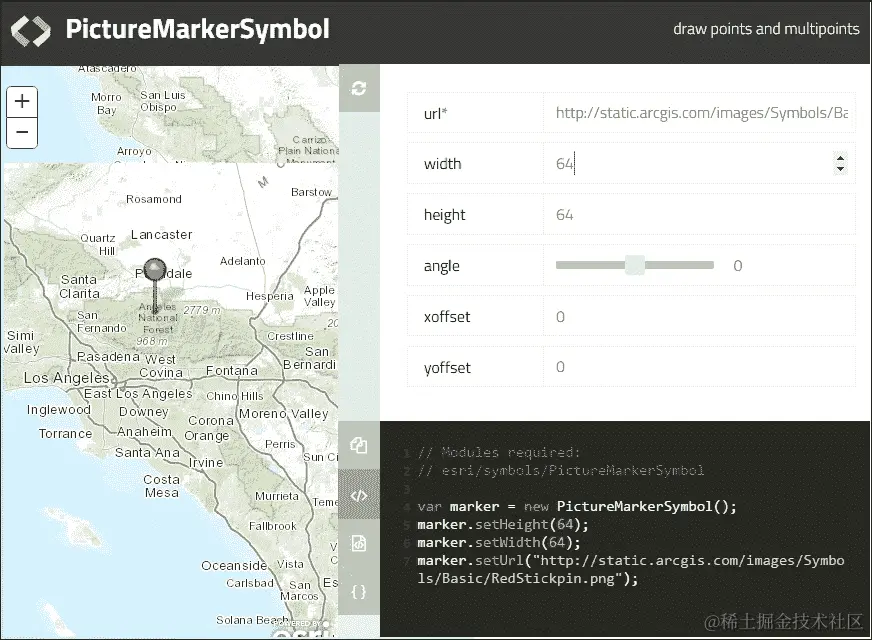Click the copy code icon
This screenshot has height=640, width=872.
click(359, 445)
